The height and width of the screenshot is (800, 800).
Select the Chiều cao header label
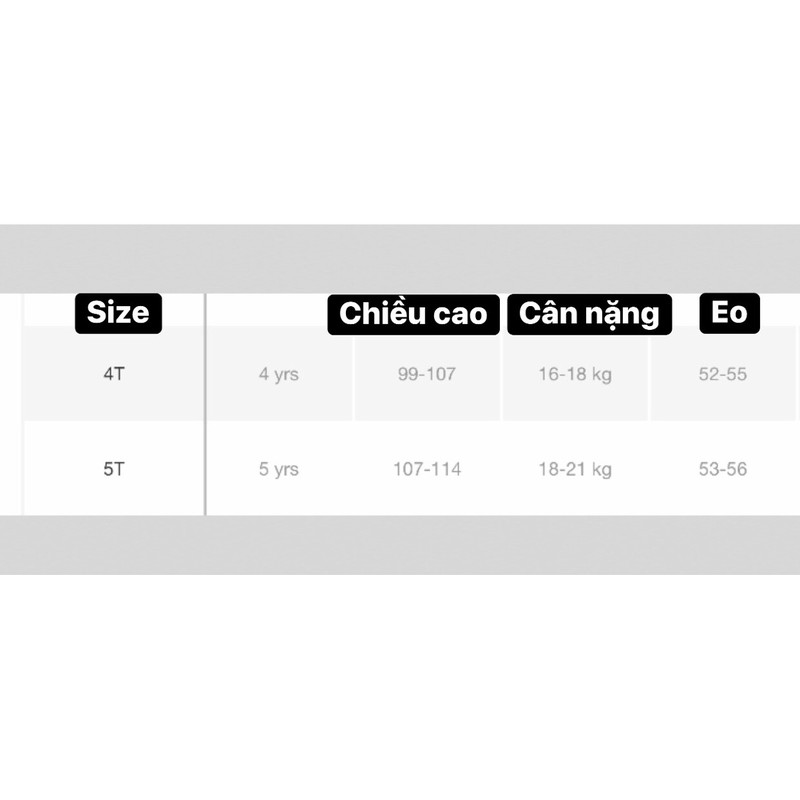point(413,314)
